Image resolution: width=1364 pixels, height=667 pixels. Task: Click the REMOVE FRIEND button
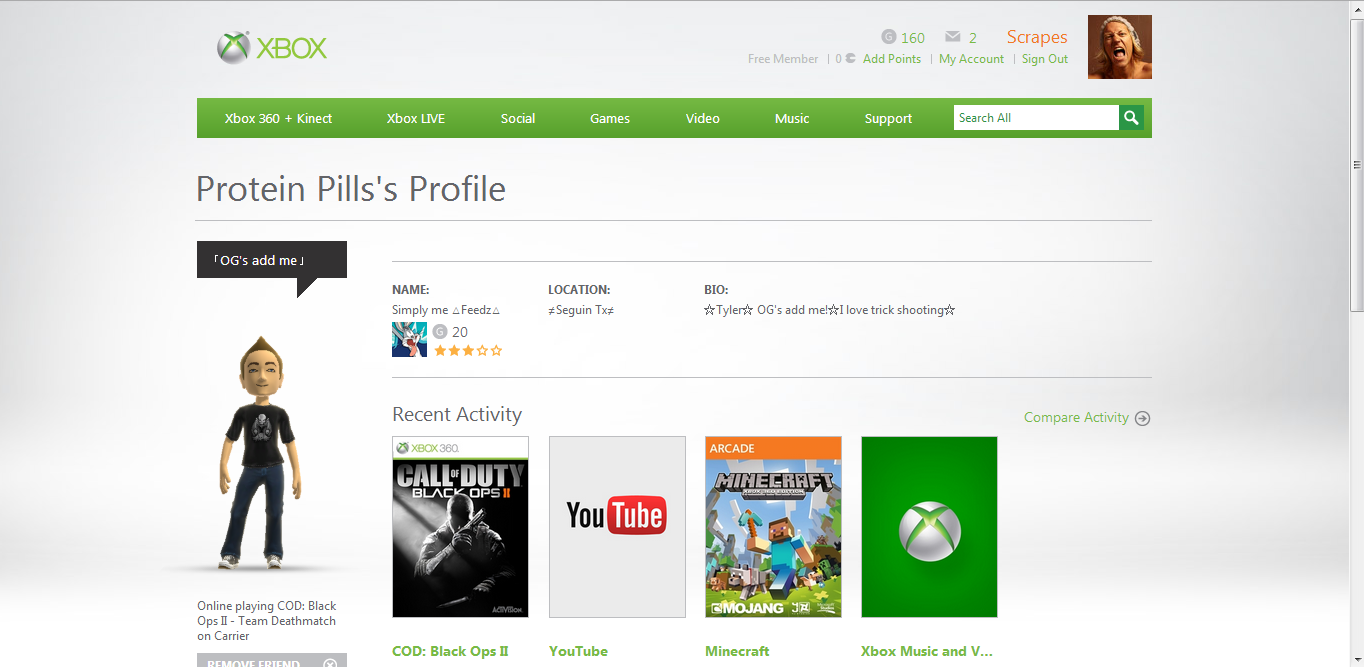coord(272,661)
